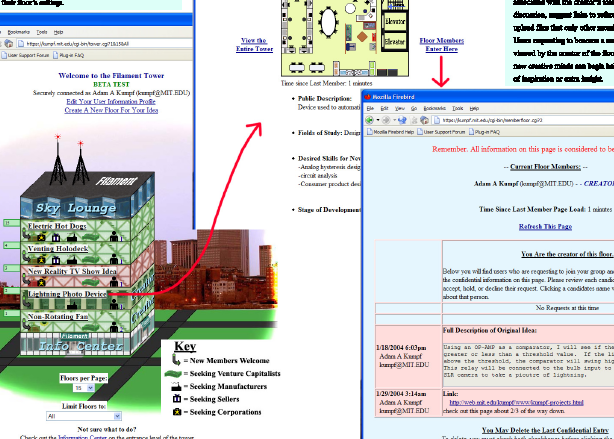This screenshot has height=439, width=614.
Task: Click page icon in Firebird member floor address bar
Action: click(437, 120)
